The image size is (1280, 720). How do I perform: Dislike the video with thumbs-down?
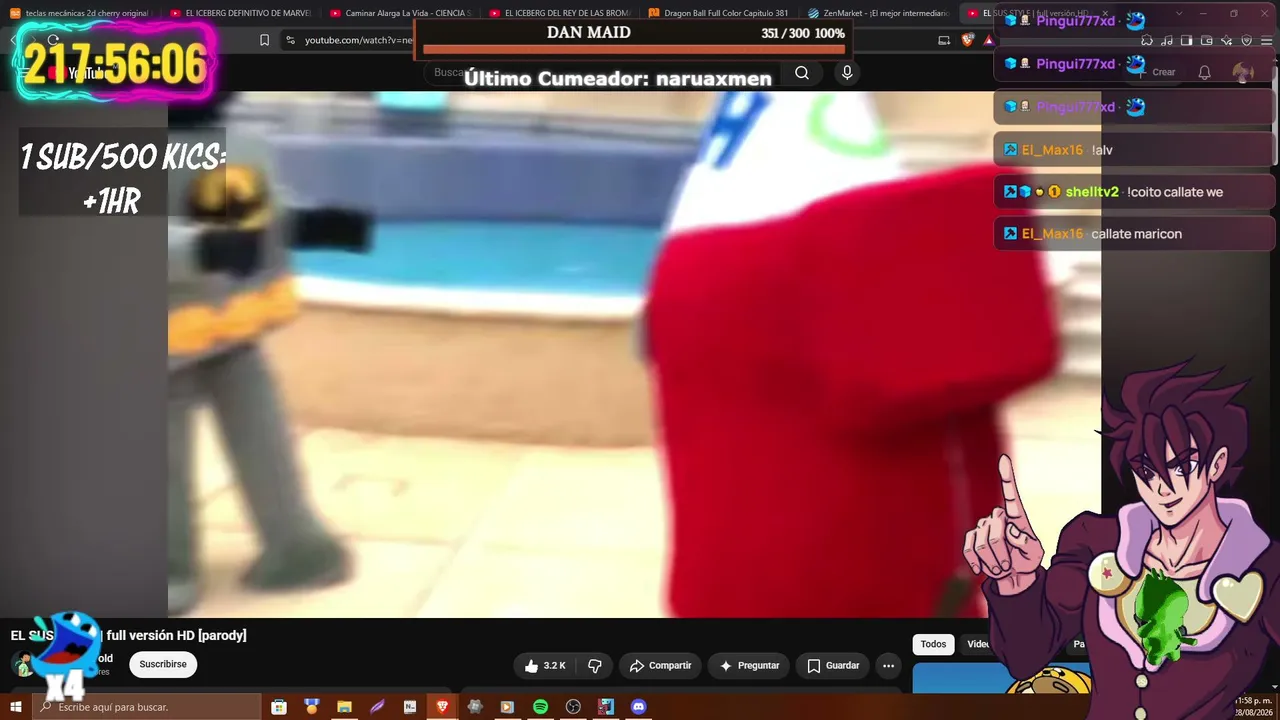click(595, 666)
